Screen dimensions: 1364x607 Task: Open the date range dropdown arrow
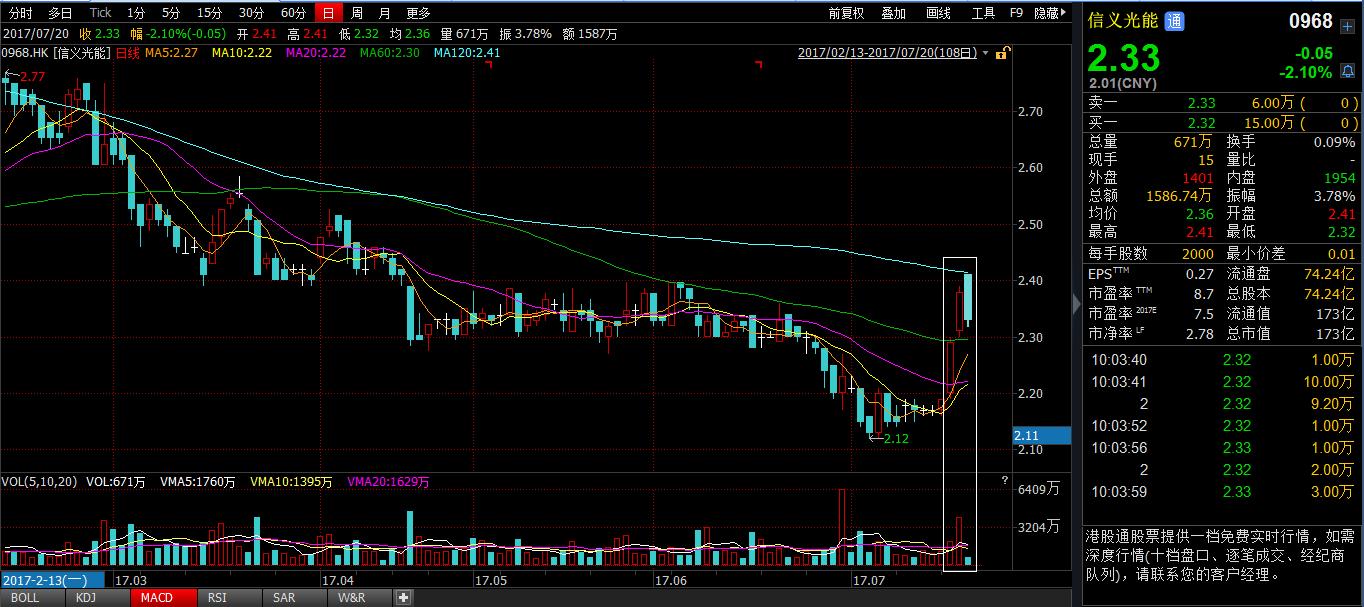pos(986,53)
